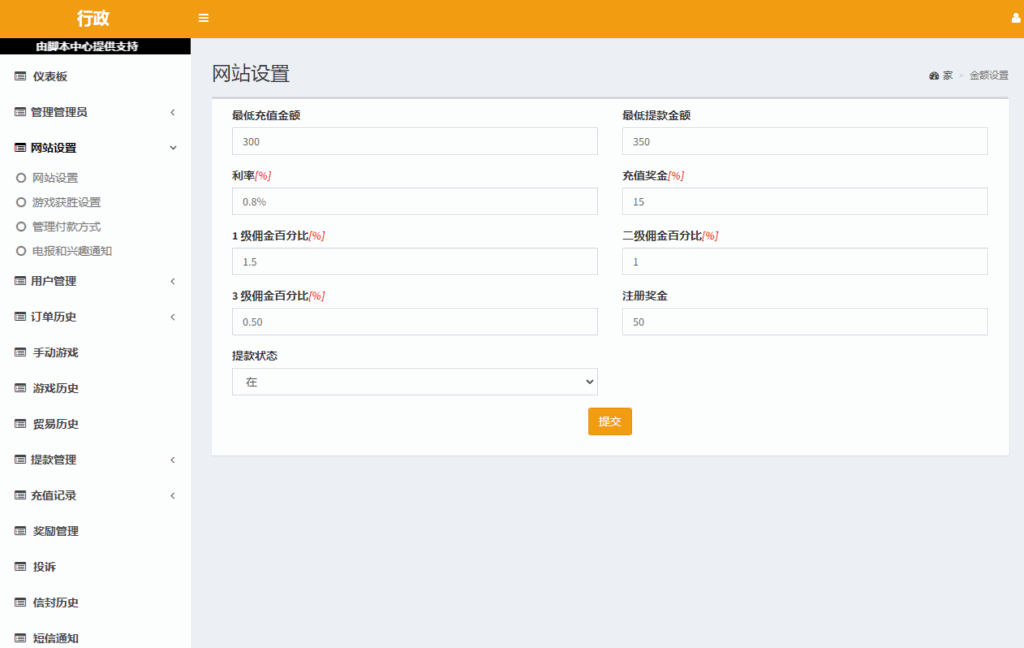The width and height of the screenshot is (1024, 648).
Task: Select the 管理付款方式 submenu item
Action: (x=66, y=227)
